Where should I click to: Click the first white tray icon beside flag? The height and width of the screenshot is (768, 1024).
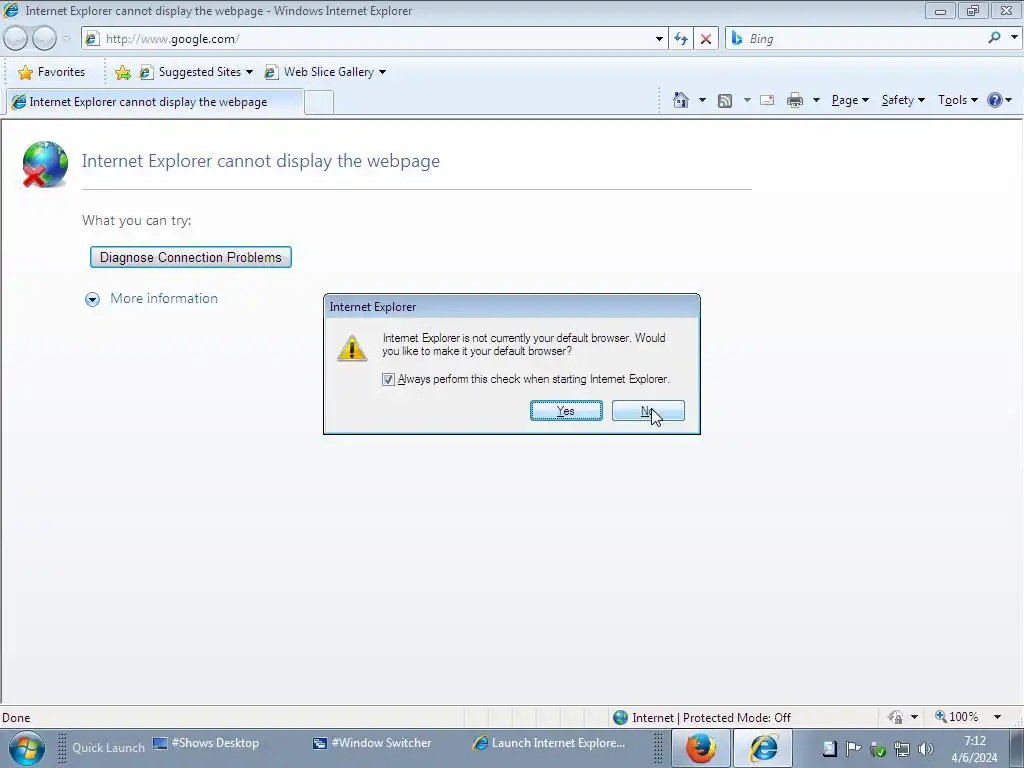(829, 748)
